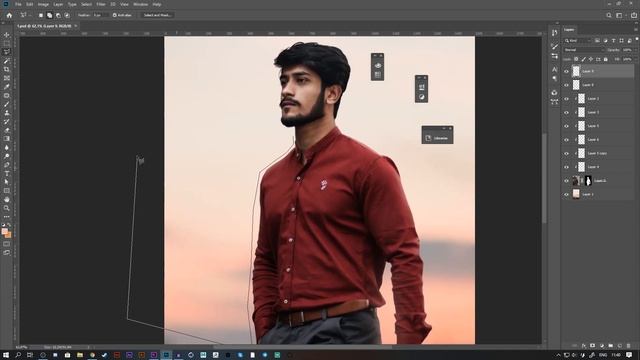This screenshot has width=640, height=360.
Task: Click the Delete layer trash icon
Action: 629,346
